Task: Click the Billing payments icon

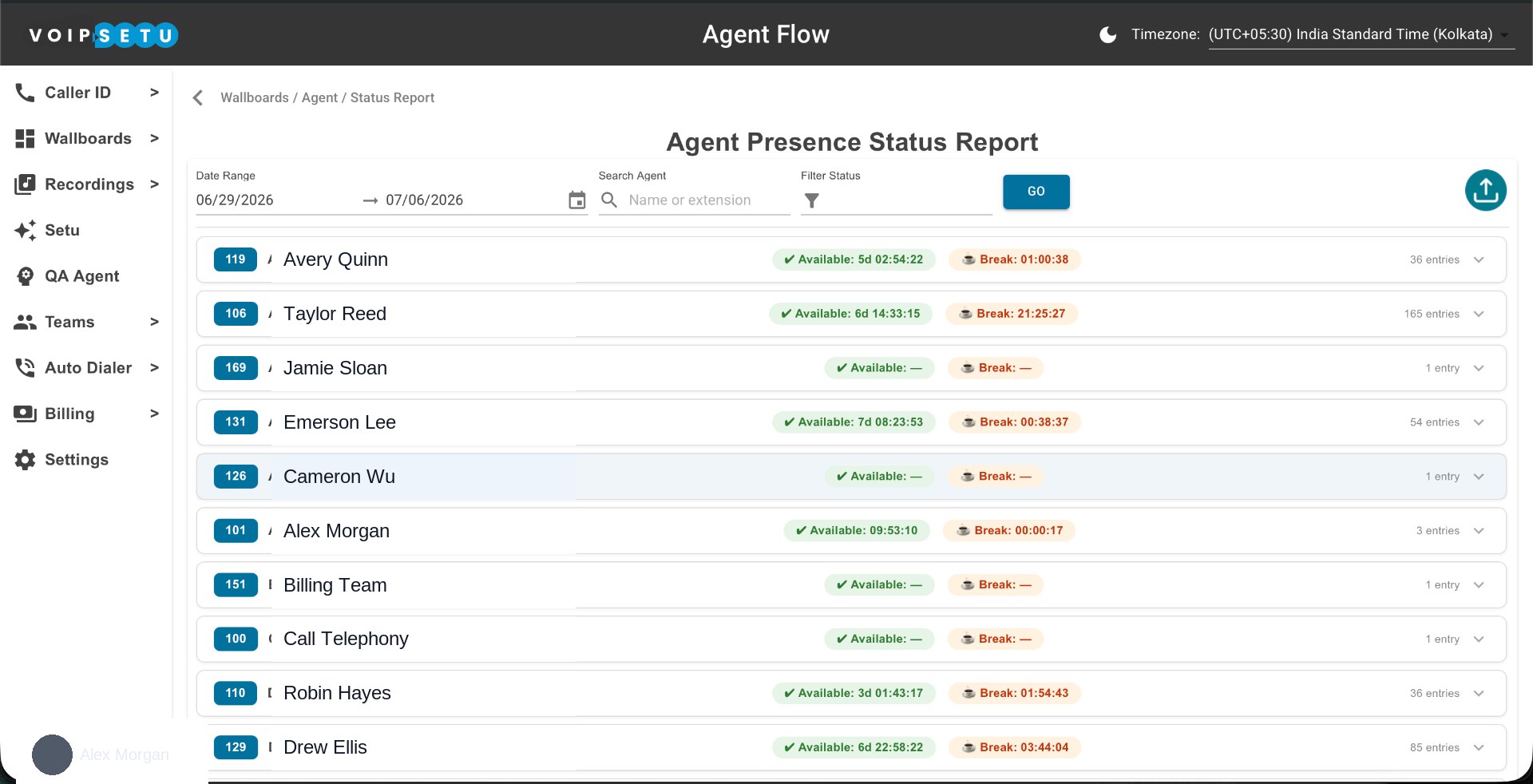Action: 25,414
